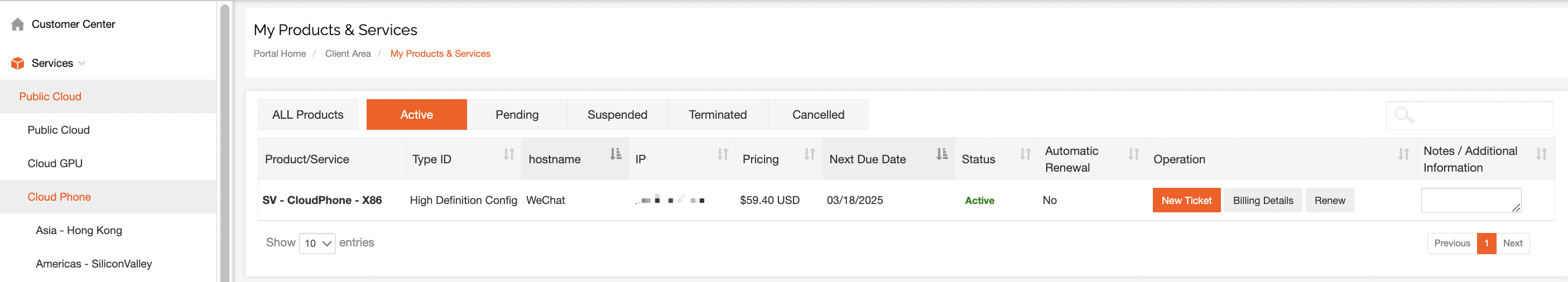Sort table by Type ID column
Screen dimensions: 1568x282
509,154
